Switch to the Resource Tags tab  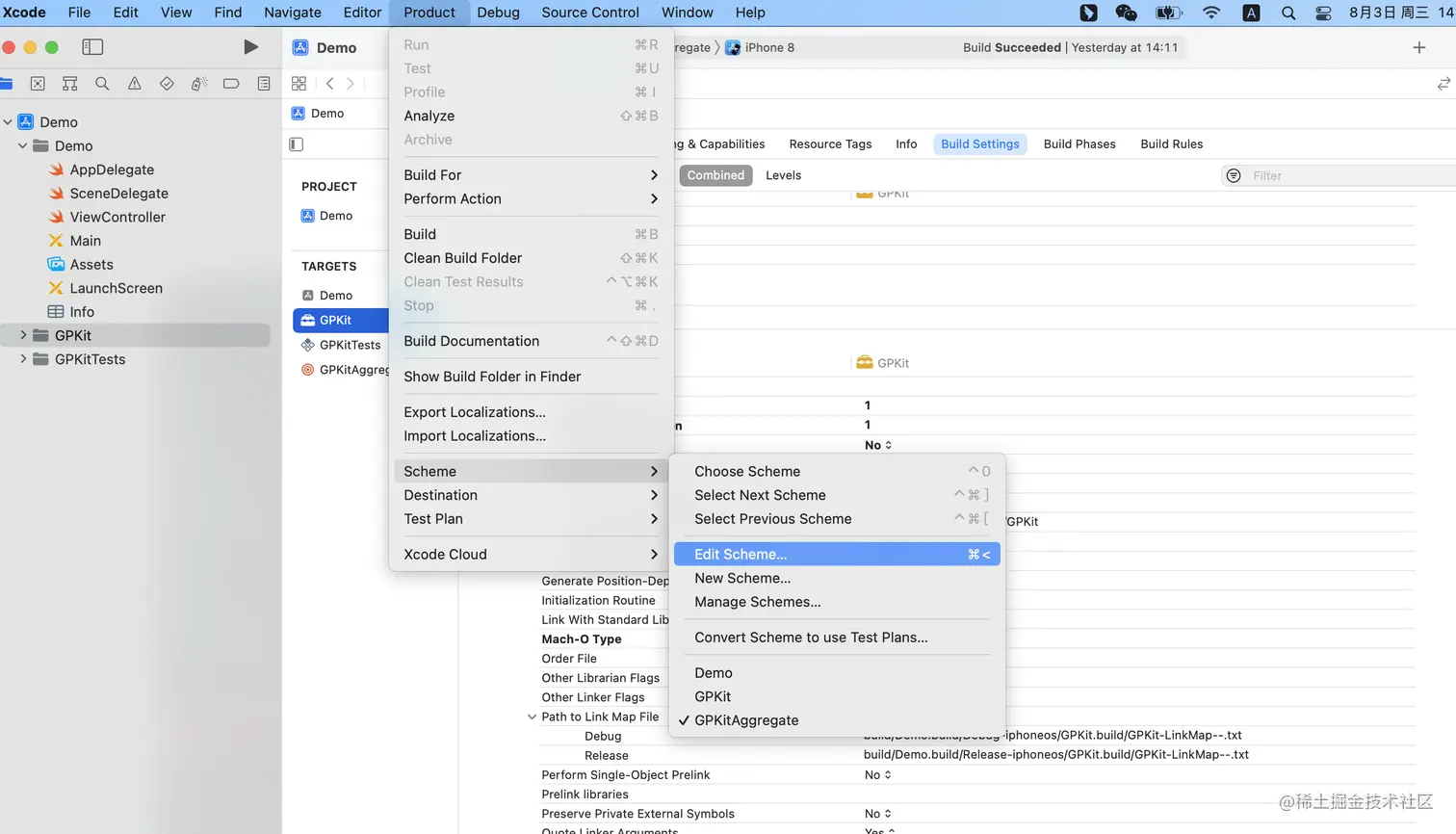click(830, 144)
